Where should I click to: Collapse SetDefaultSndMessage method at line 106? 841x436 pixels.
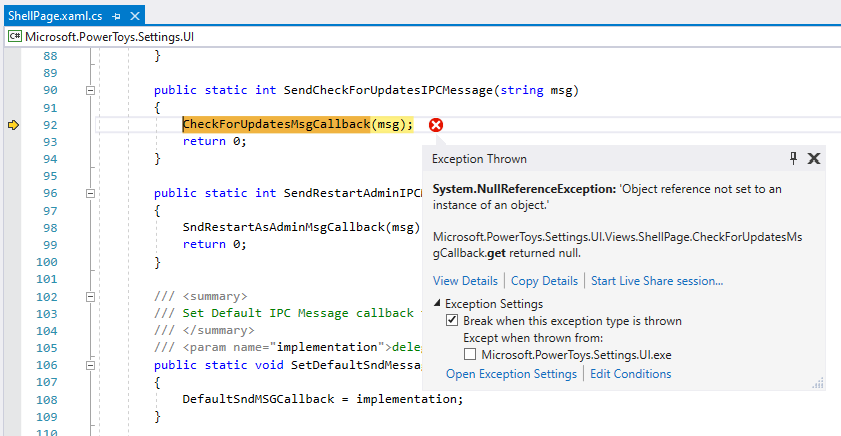[90, 365]
